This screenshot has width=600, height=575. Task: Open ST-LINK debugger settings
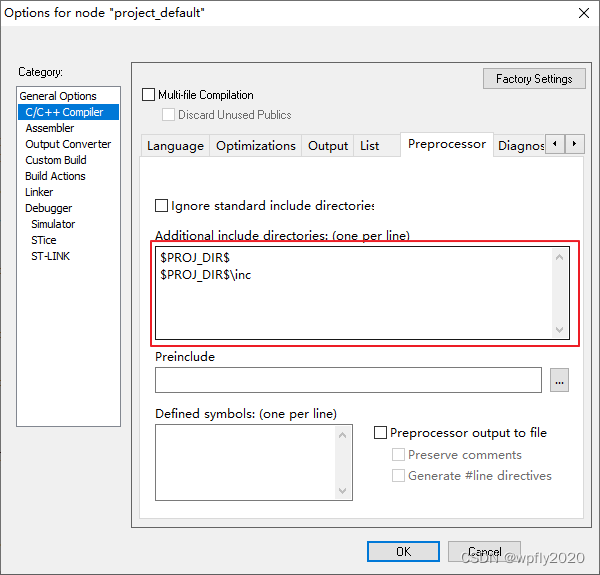point(51,256)
